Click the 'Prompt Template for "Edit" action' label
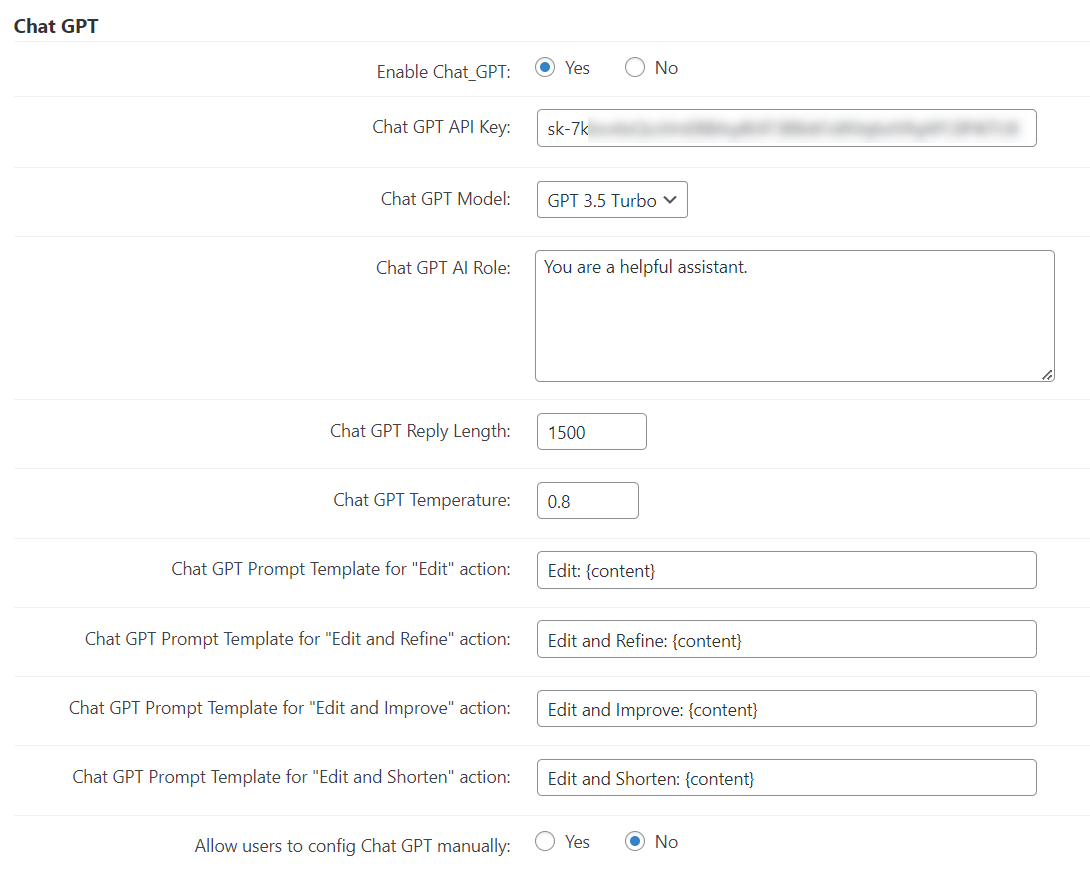Viewport: 1090px width, 880px height. click(341, 569)
